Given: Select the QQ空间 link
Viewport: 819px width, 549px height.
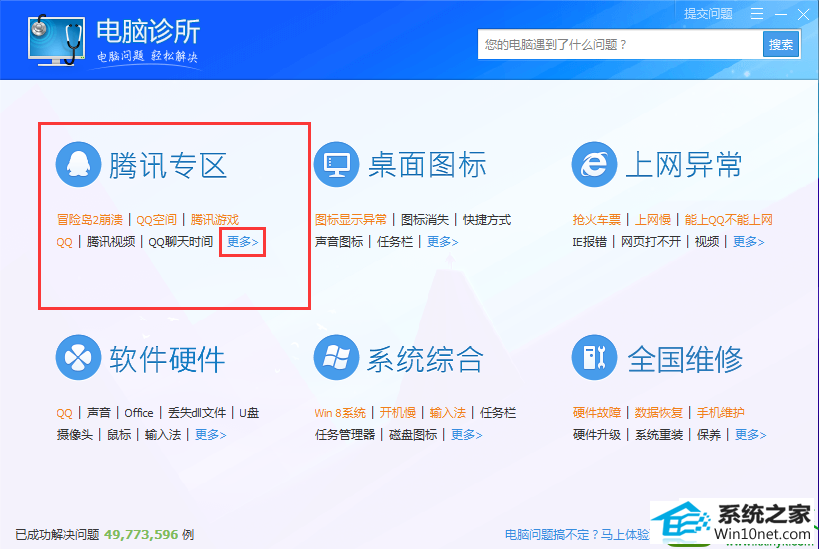Looking at the screenshot, I should click(x=156, y=220).
